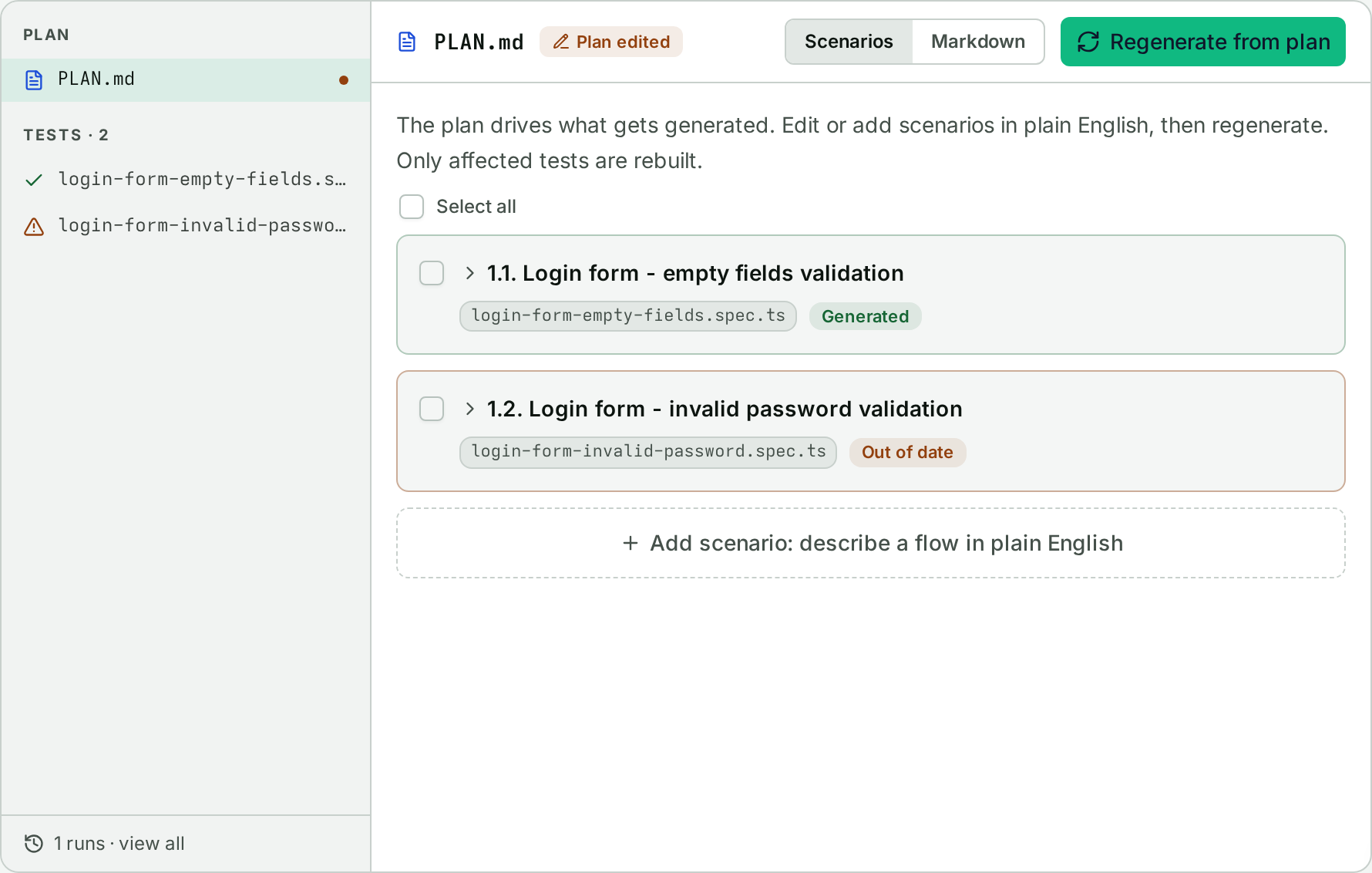Click the 'Select all' label text

tap(476, 207)
